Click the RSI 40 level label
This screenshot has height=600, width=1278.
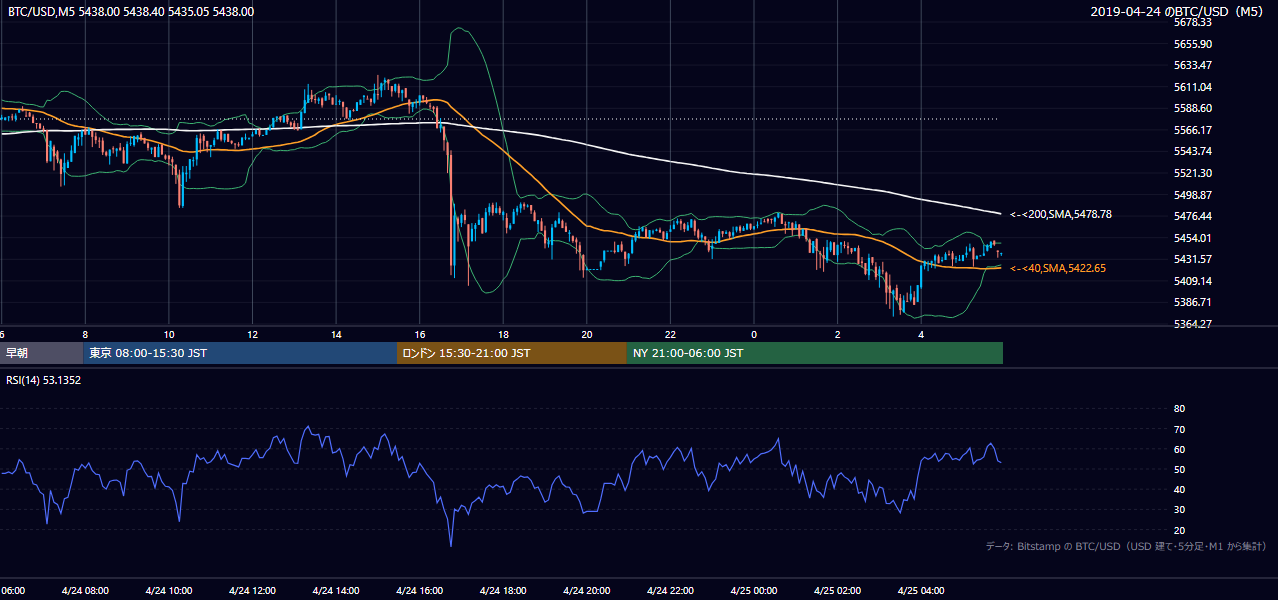1179,489
